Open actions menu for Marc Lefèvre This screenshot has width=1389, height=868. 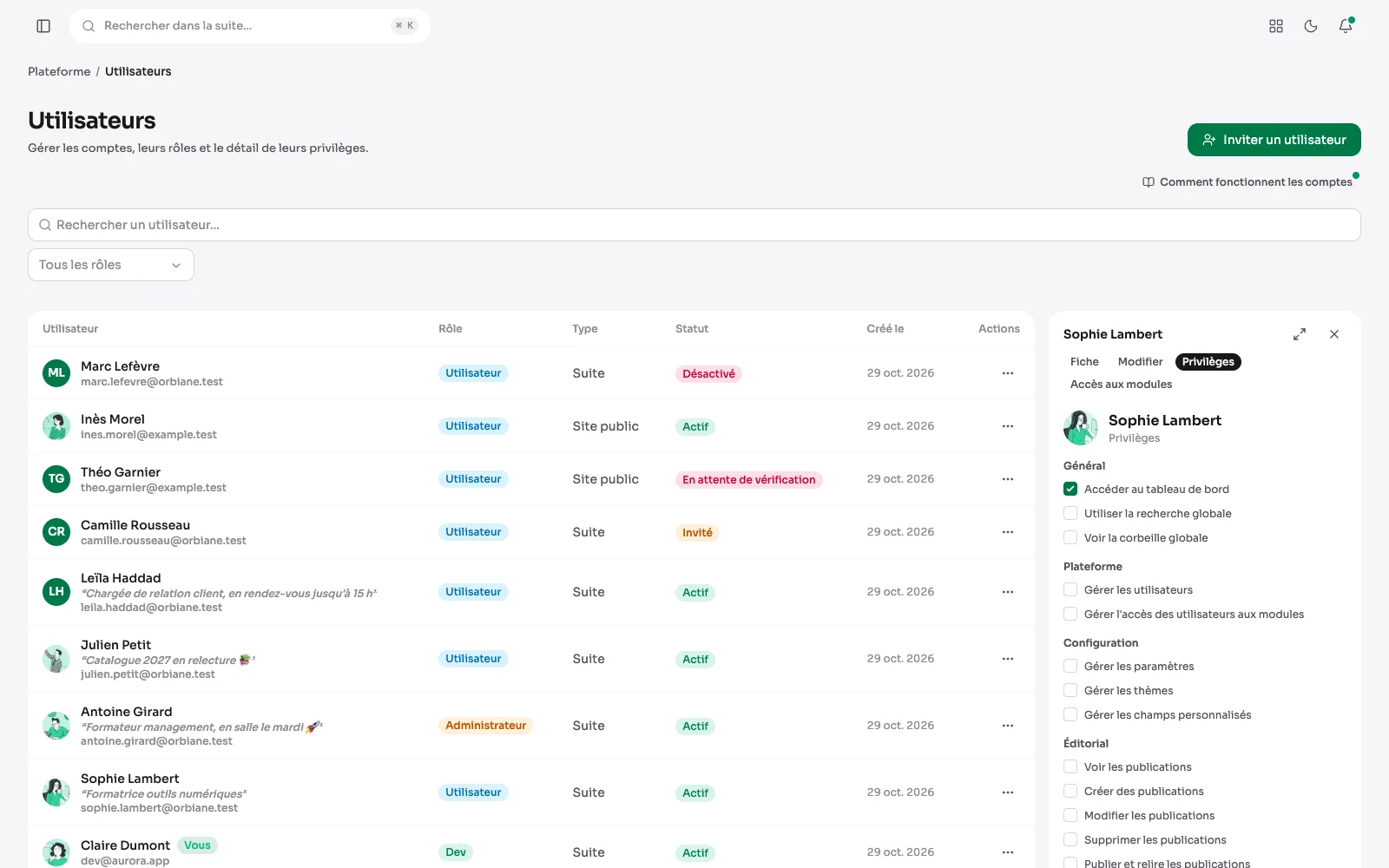[x=1008, y=373]
